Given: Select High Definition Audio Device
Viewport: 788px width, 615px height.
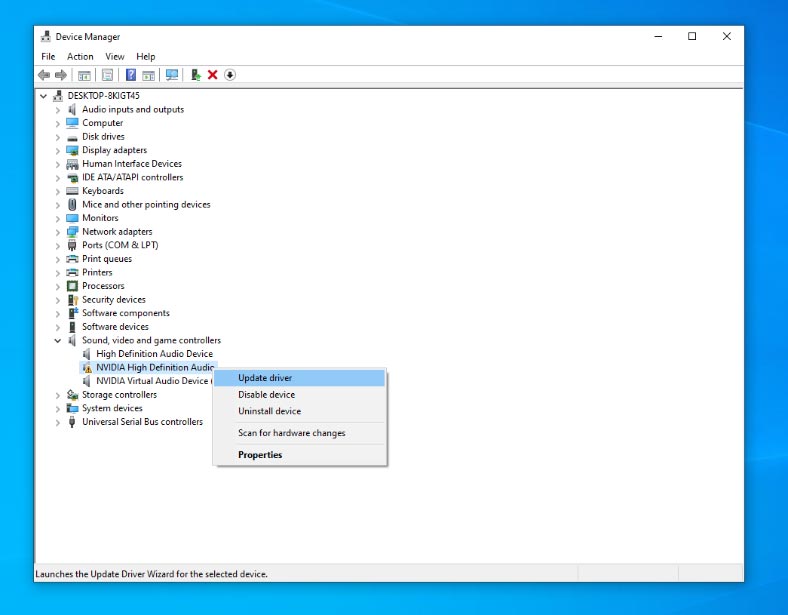Looking at the screenshot, I should pos(154,354).
